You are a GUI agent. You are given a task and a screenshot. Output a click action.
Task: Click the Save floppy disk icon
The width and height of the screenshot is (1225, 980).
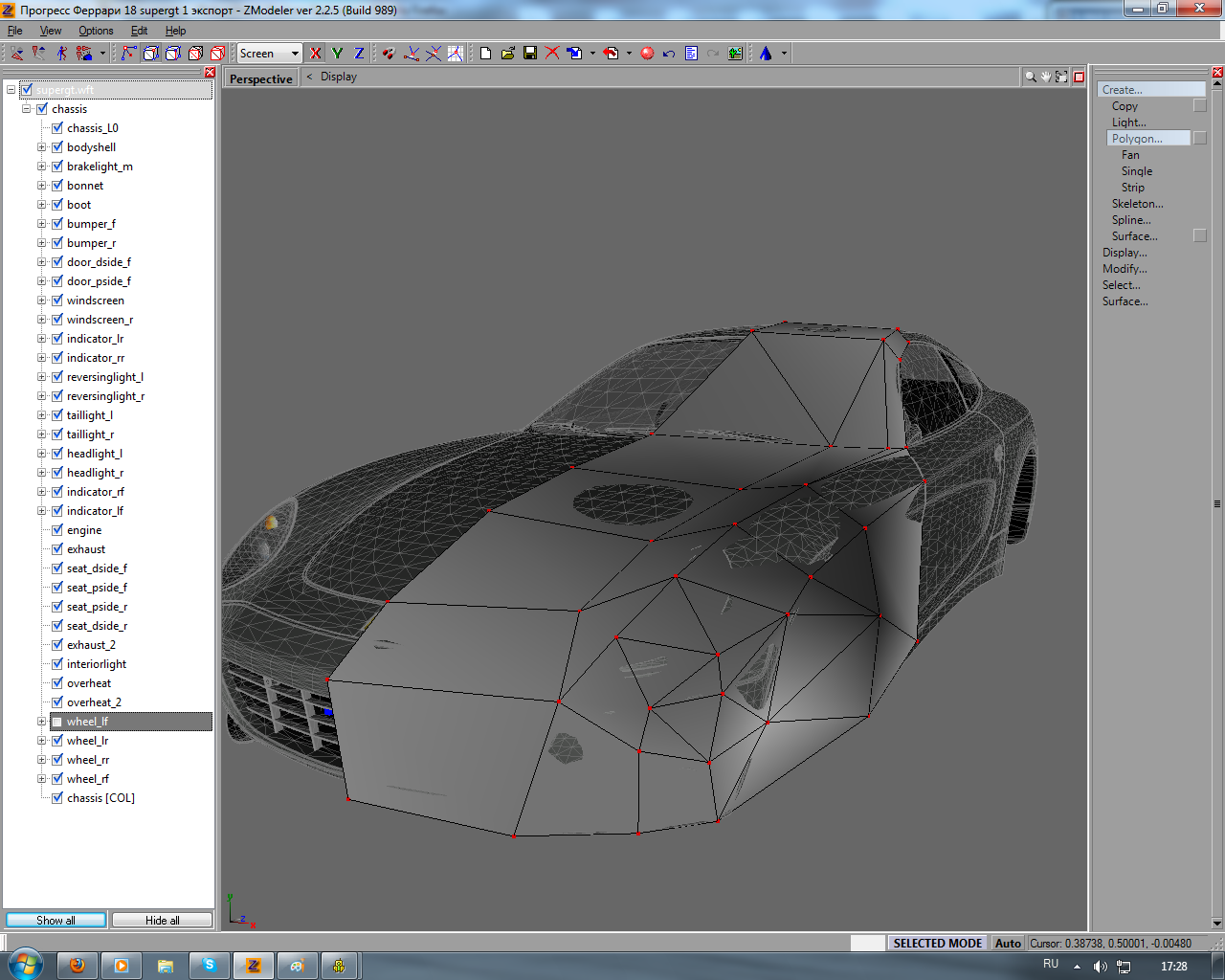(x=530, y=54)
